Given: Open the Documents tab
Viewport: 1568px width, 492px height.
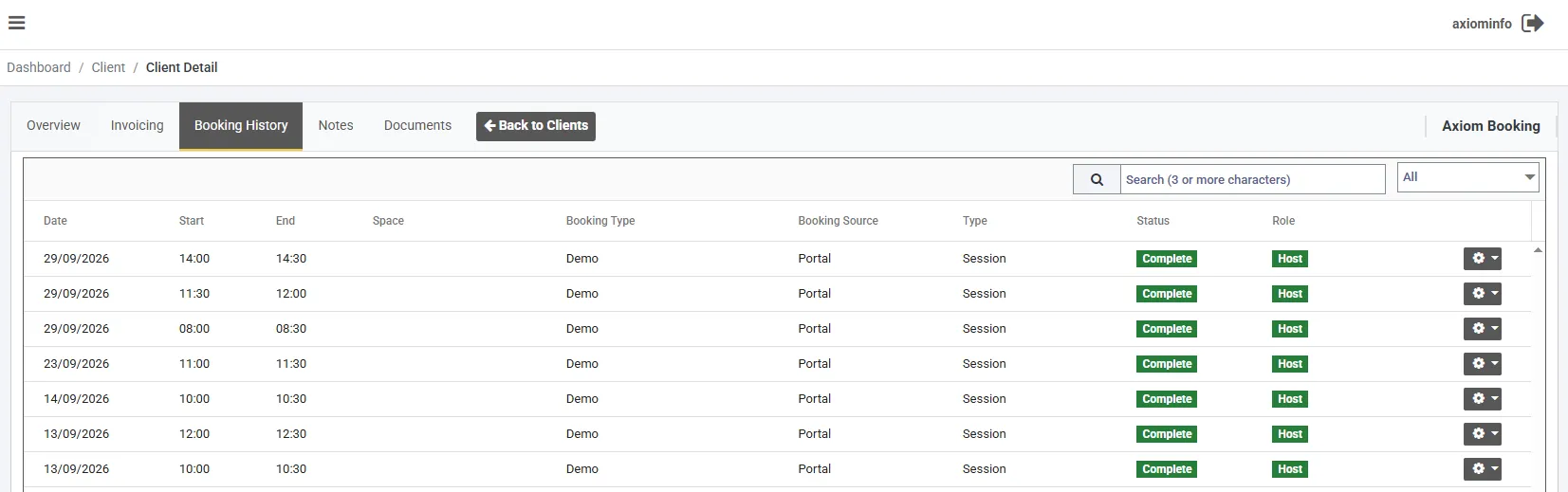Looking at the screenshot, I should pyautogui.click(x=417, y=125).
